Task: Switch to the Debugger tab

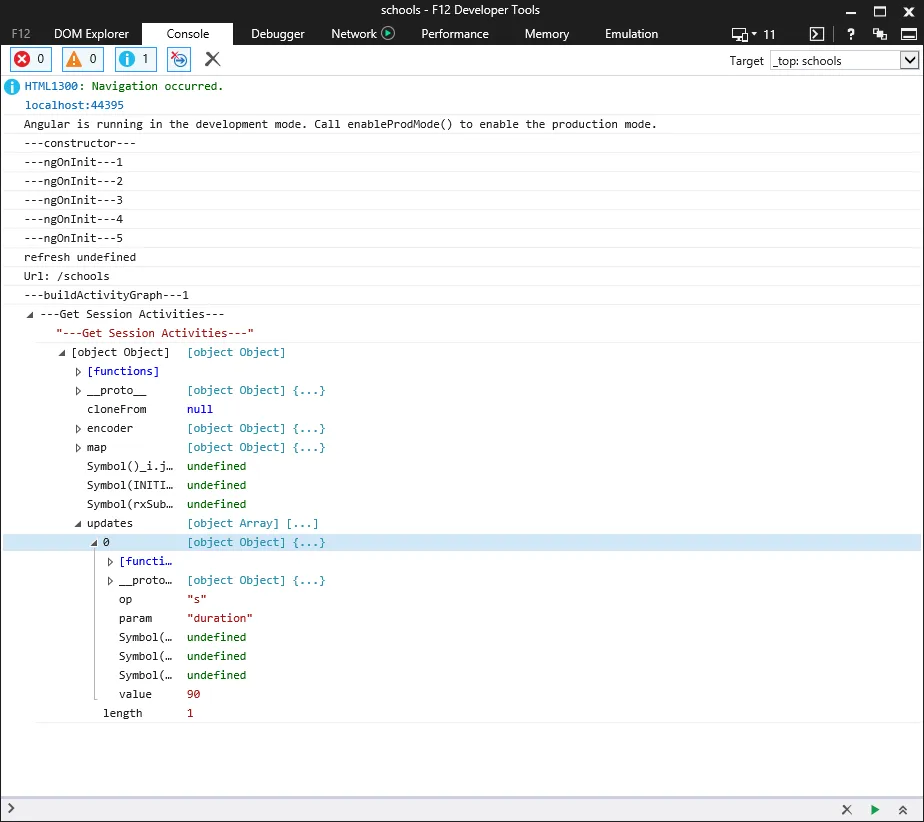Action: pyautogui.click(x=278, y=34)
